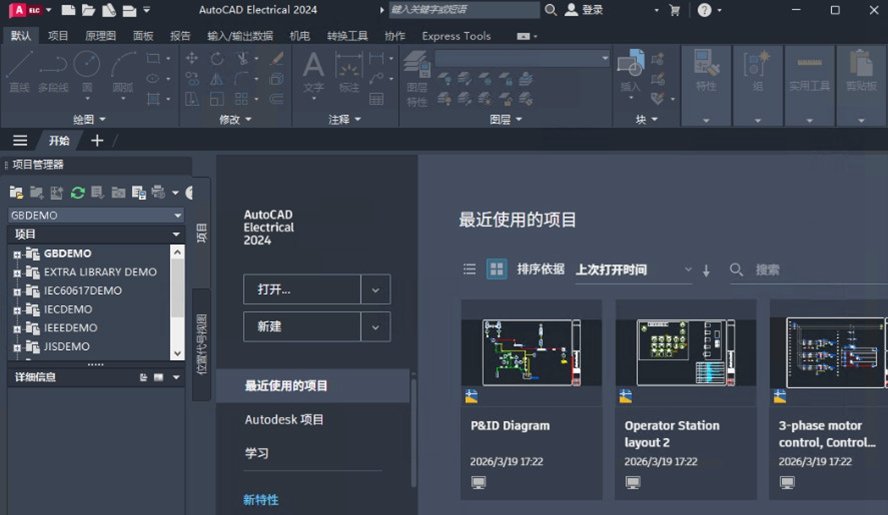888x515 pixels.
Task: Select the Arc (圆弧) draw tool
Action: [x=123, y=74]
